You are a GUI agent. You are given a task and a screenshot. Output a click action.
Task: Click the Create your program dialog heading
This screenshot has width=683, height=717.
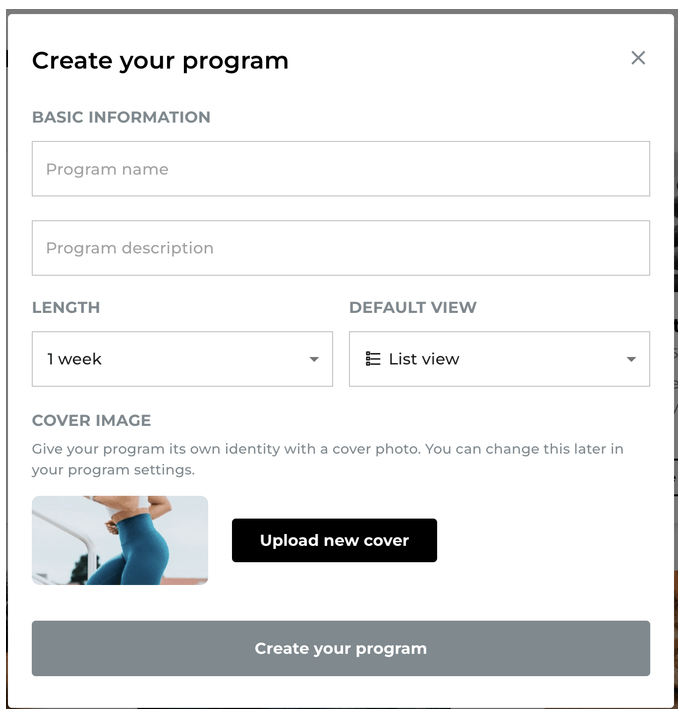click(160, 61)
